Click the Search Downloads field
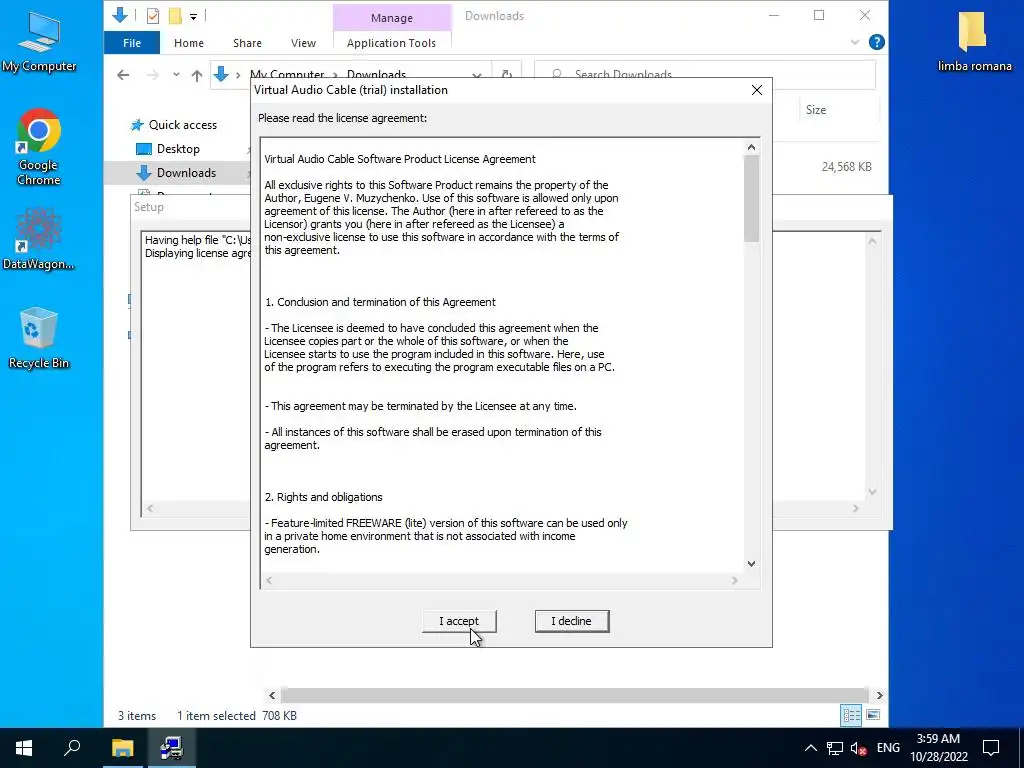Screen dimensions: 1024x768 705,74
